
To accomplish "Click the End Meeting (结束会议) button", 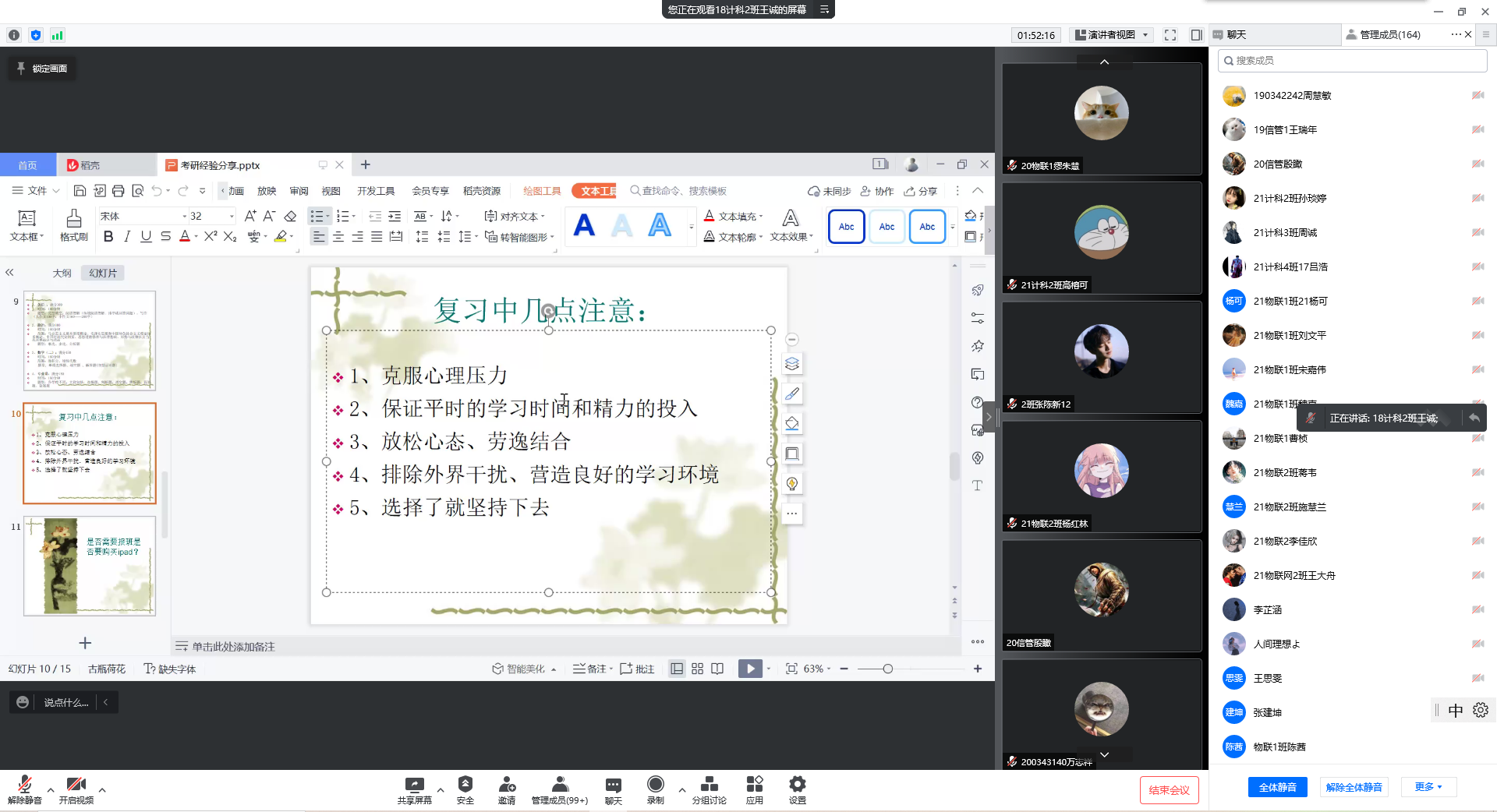I will point(1169,790).
